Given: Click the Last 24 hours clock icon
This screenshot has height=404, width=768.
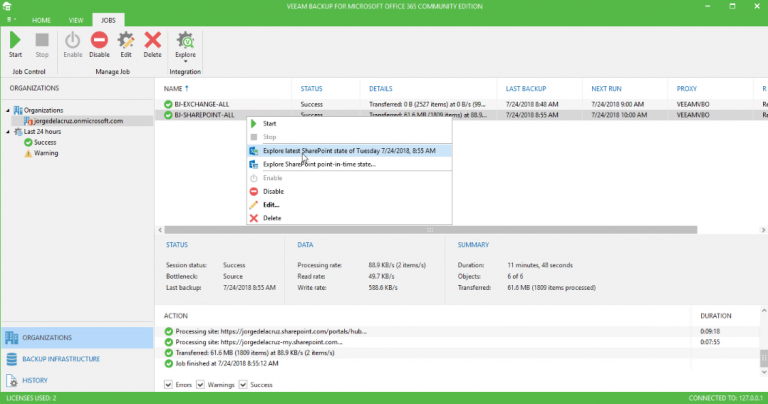Looking at the screenshot, I should [x=18, y=132].
